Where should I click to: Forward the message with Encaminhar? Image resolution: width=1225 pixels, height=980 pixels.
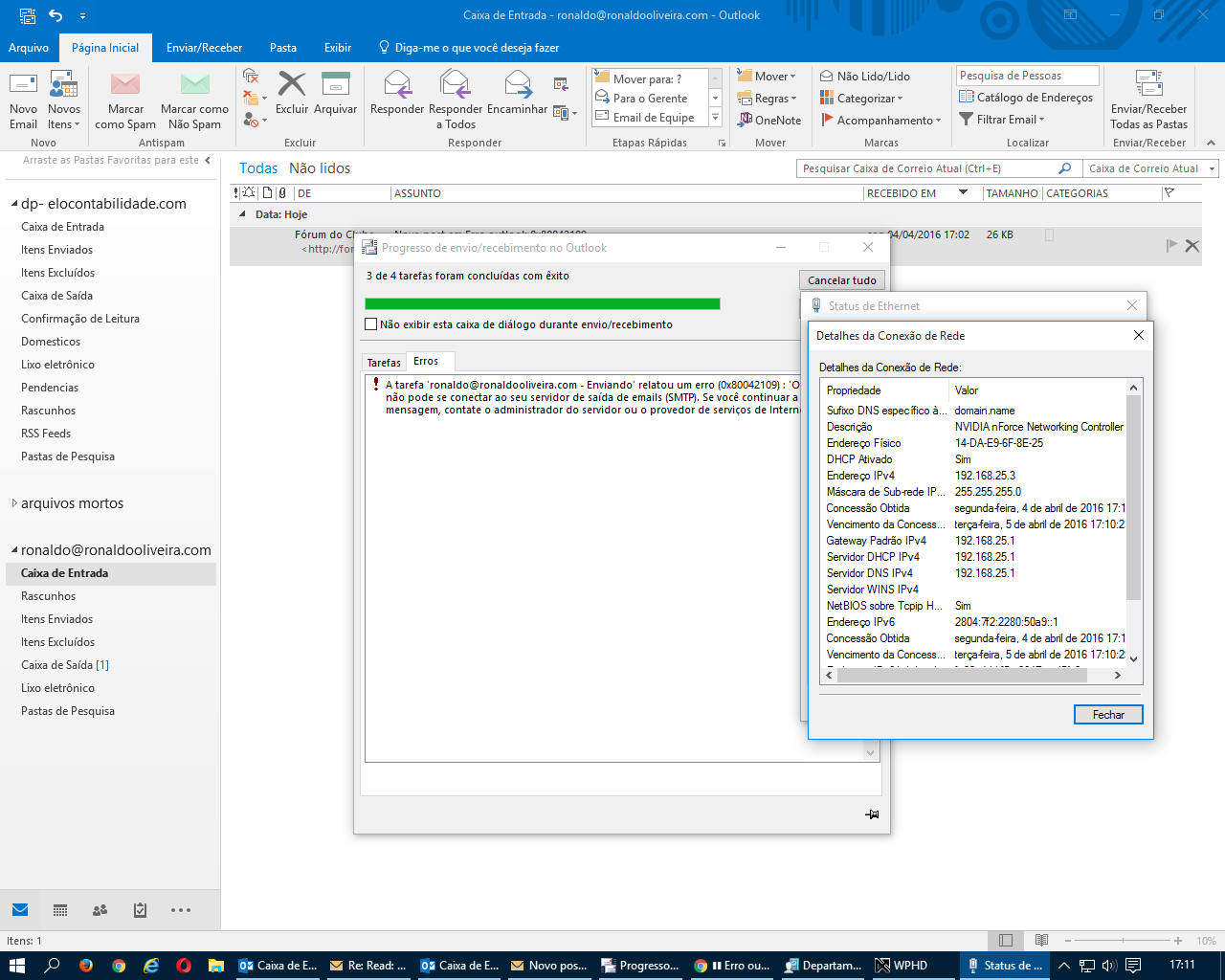point(518,94)
